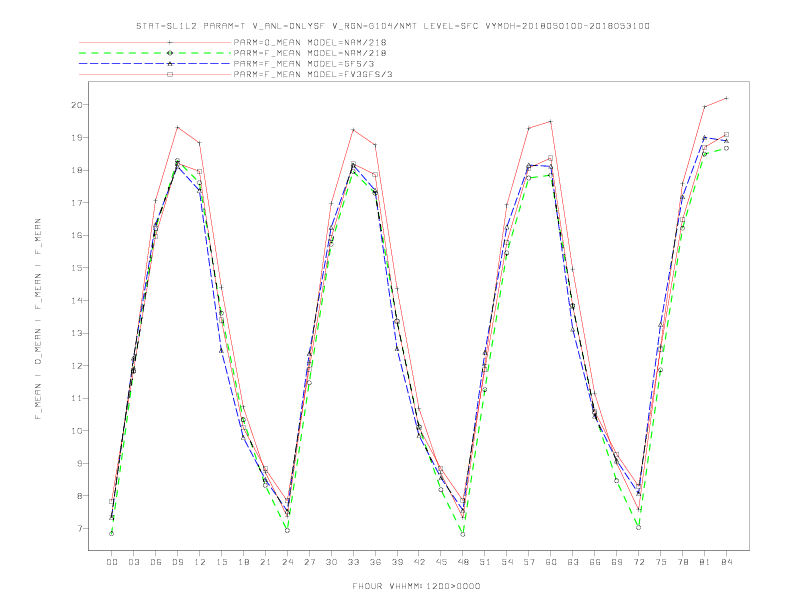
Task: Click y-axis tick label '10'
Action: pos(77,431)
